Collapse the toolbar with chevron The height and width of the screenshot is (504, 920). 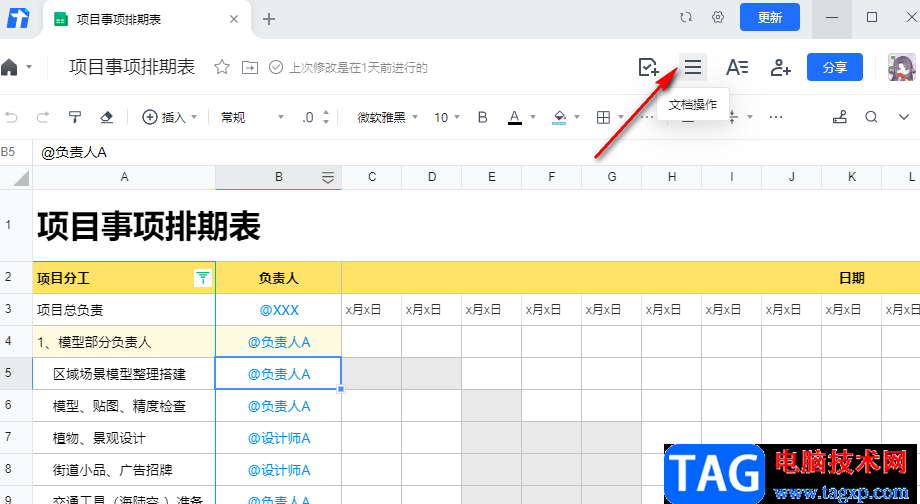(x=904, y=117)
